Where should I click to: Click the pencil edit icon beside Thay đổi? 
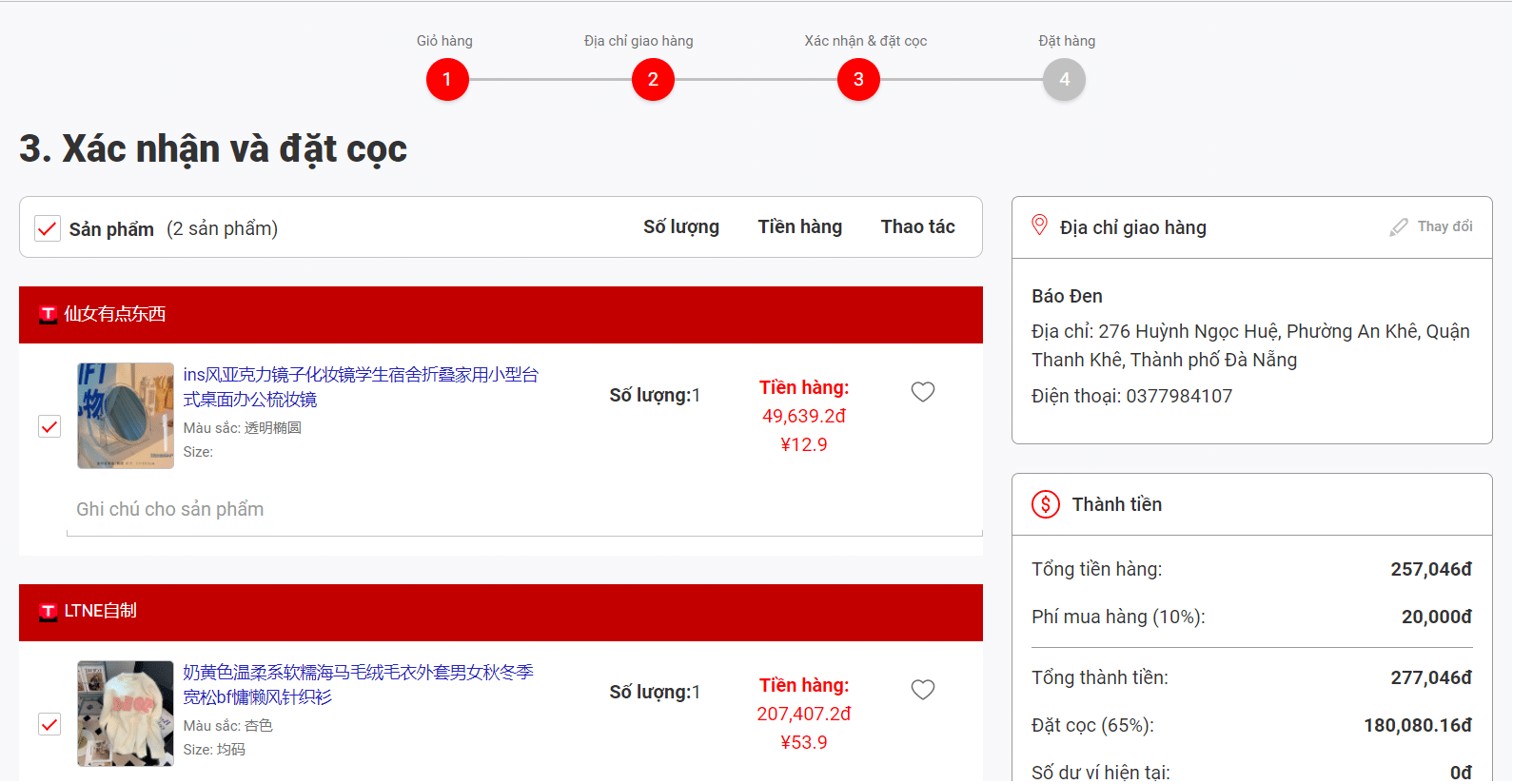click(x=1398, y=227)
